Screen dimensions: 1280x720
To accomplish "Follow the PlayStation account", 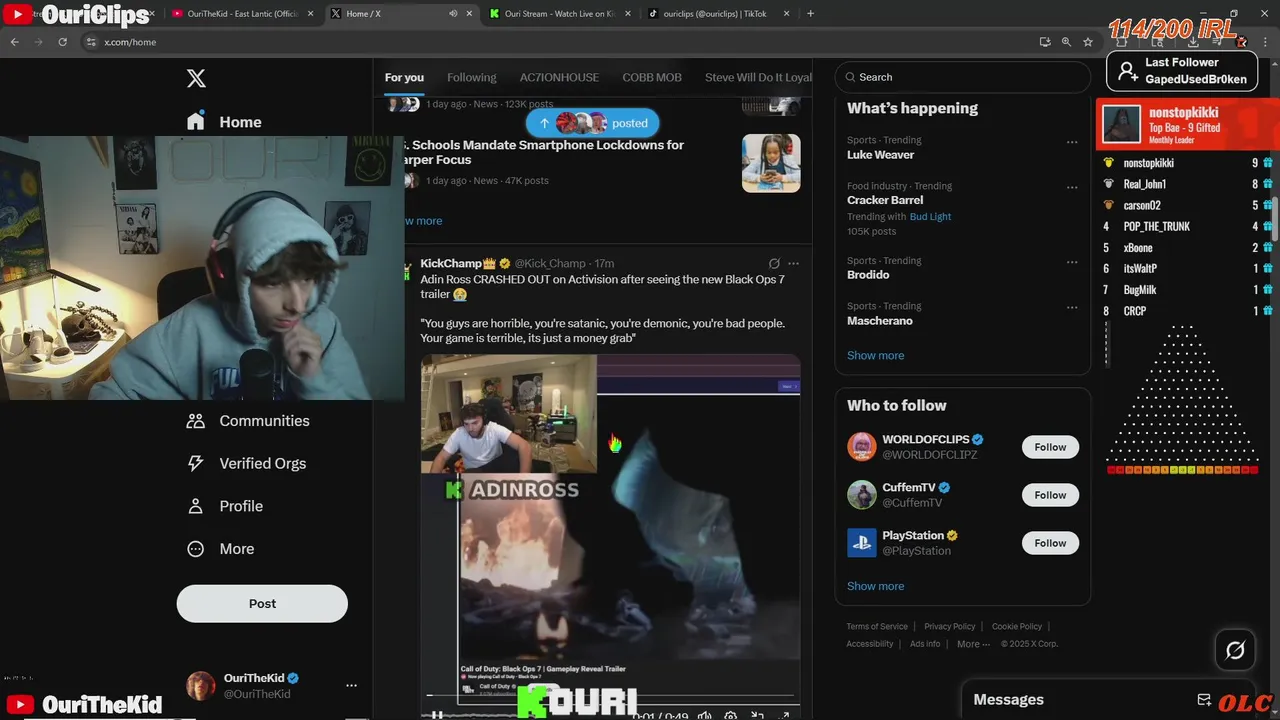I will [x=1050, y=543].
